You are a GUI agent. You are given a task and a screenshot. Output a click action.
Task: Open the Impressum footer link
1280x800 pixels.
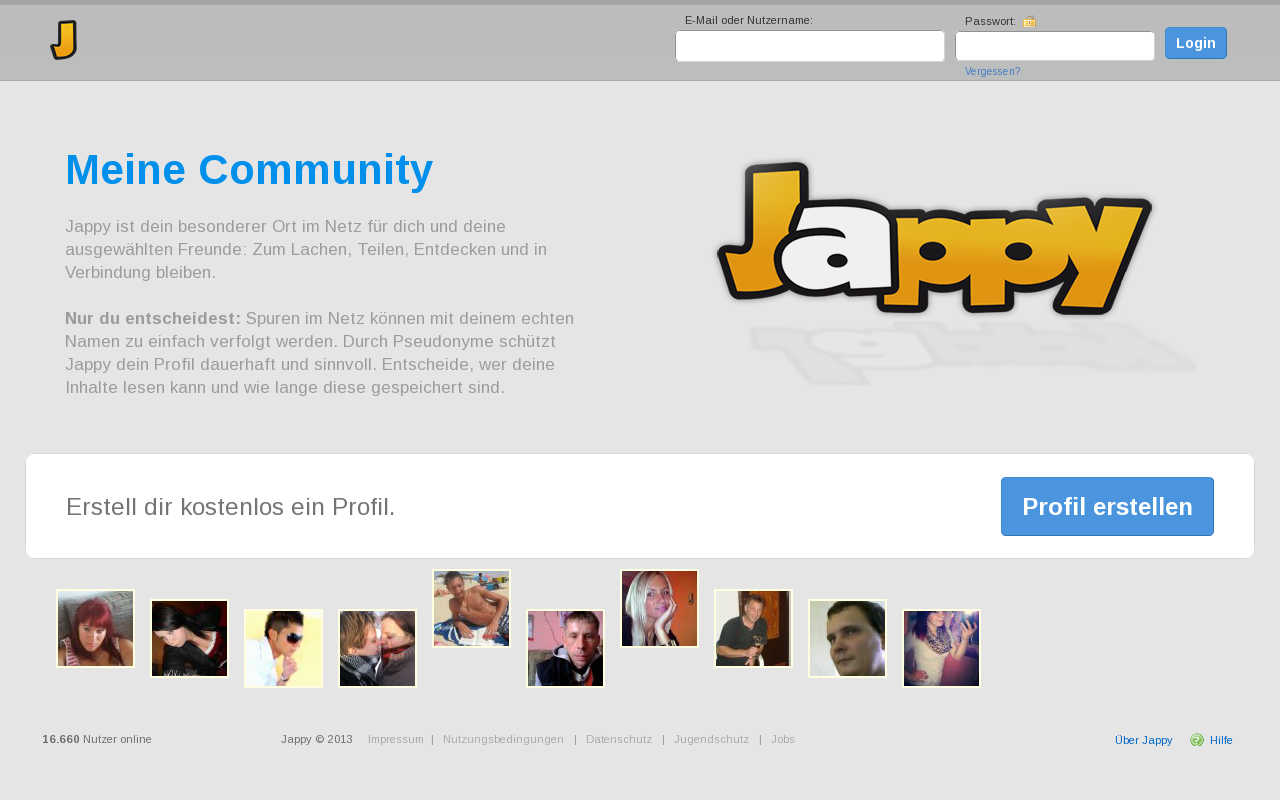click(x=396, y=740)
